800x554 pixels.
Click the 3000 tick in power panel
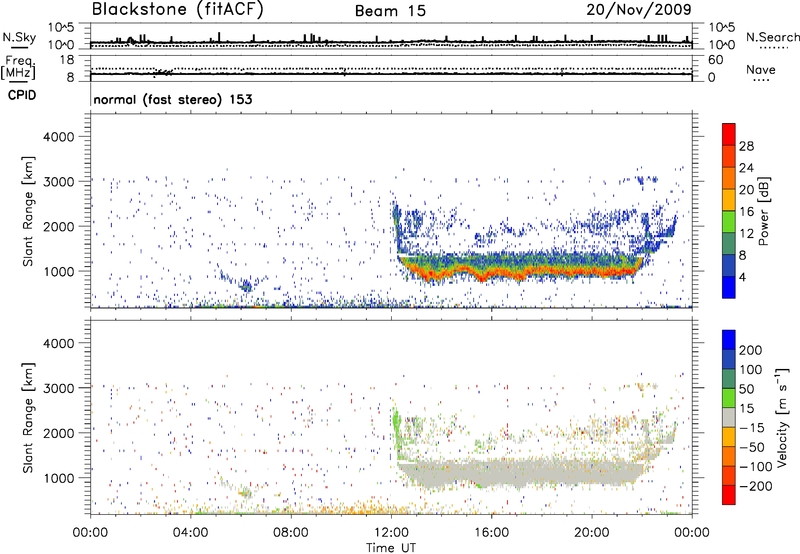(x=59, y=182)
